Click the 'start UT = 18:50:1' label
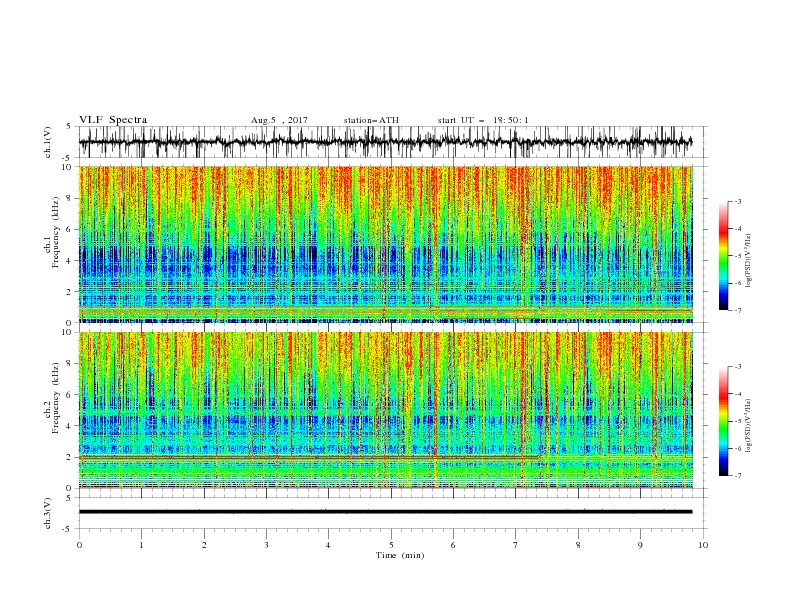The image size is (792, 612). click(x=483, y=120)
